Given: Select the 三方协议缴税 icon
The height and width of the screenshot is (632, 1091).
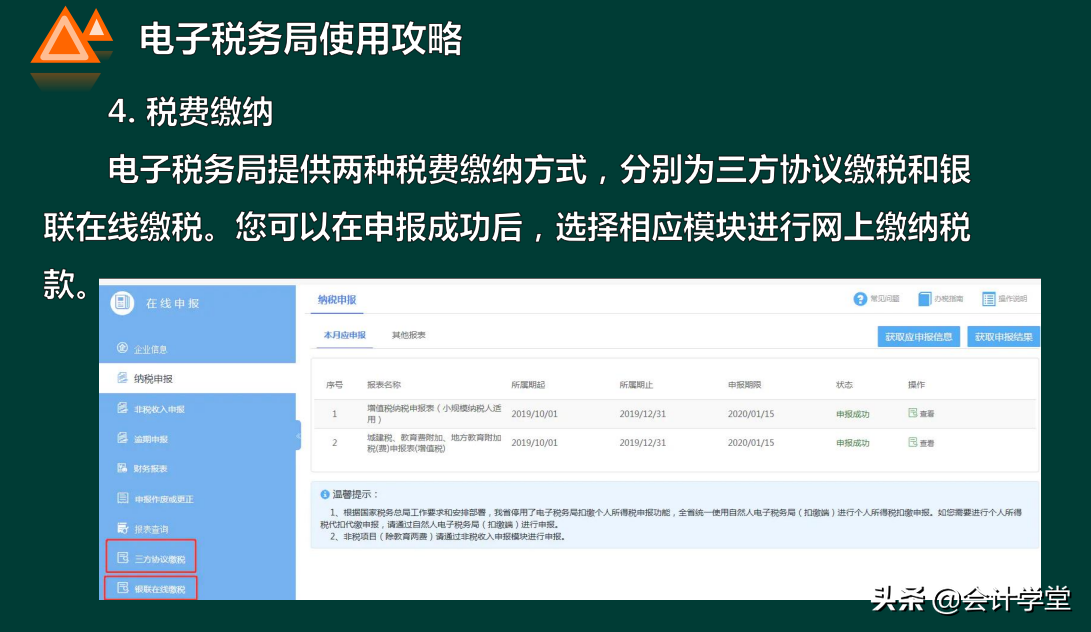Looking at the screenshot, I should tap(122, 556).
